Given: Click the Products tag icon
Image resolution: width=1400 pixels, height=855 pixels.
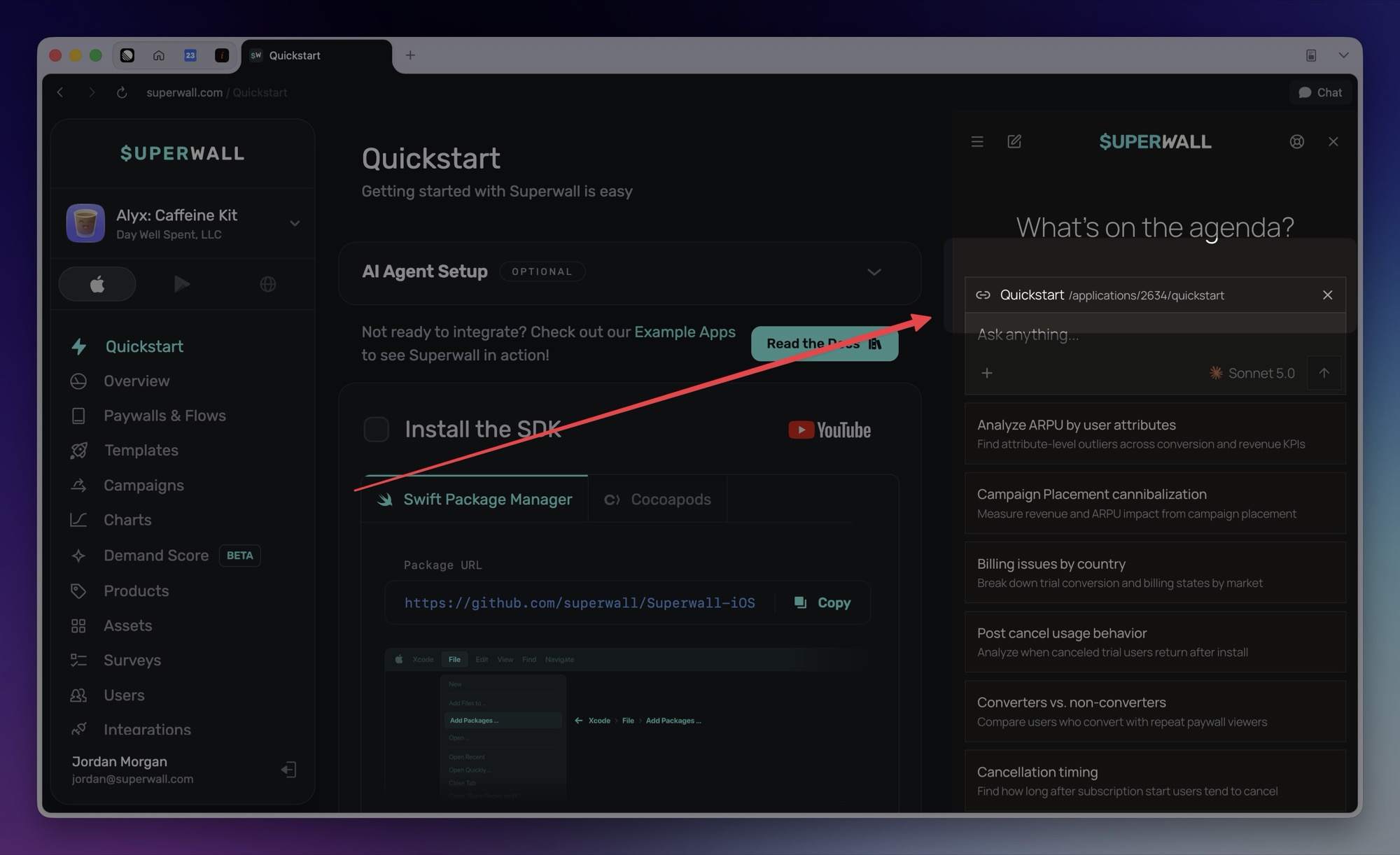Looking at the screenshot, I should 78,591.
